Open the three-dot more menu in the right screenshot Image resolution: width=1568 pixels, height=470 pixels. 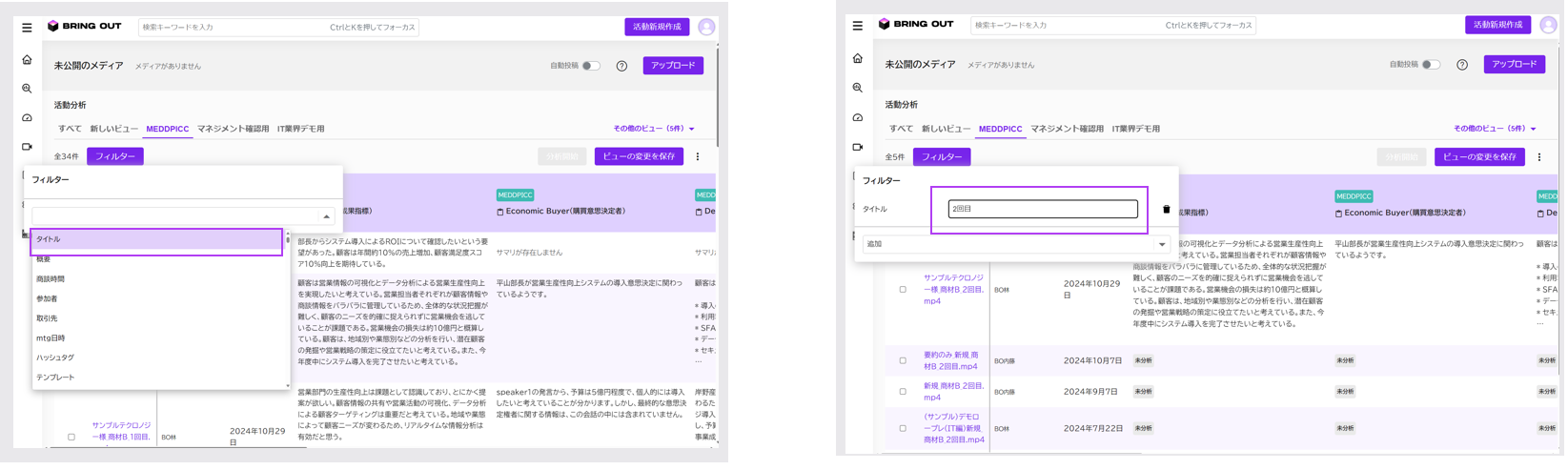pyautogui.click(x=1538, y=157)
